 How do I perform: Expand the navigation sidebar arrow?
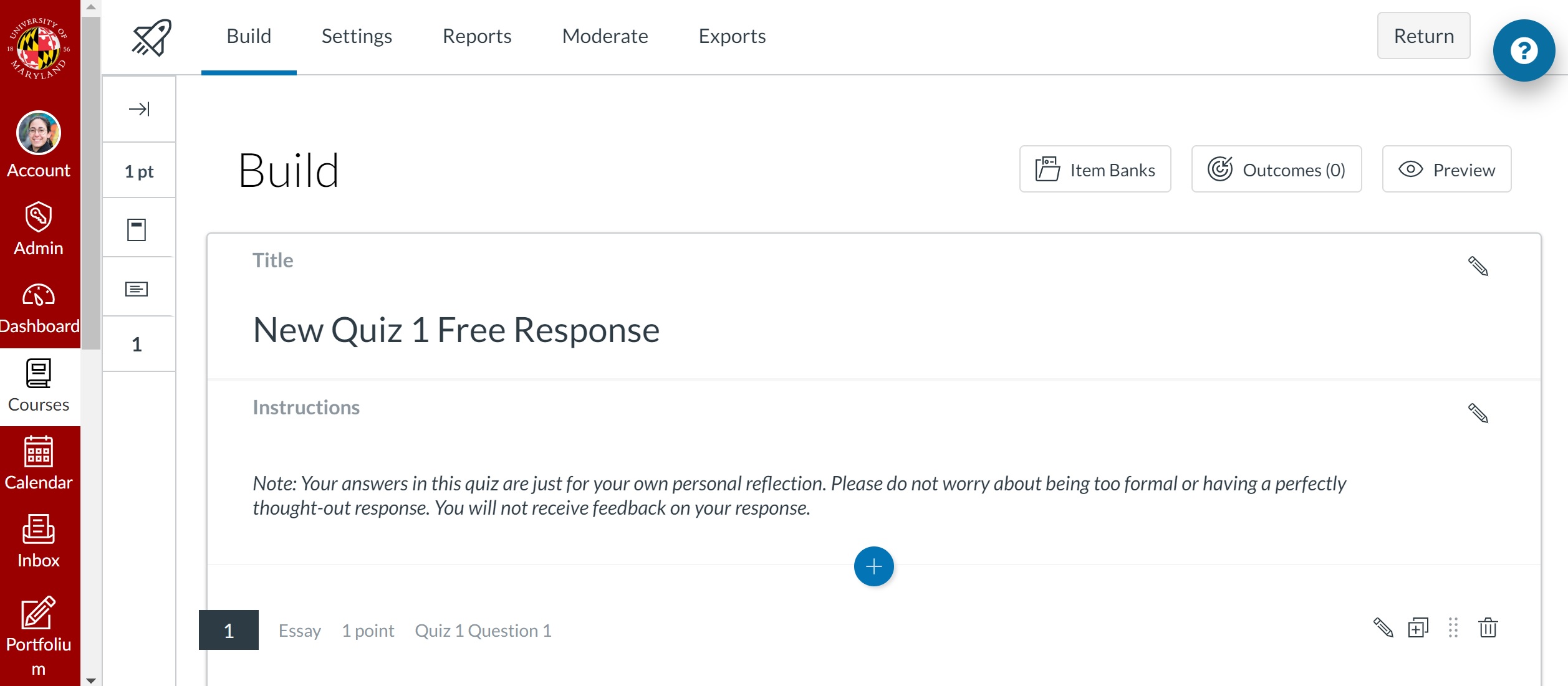coord(139,109)
